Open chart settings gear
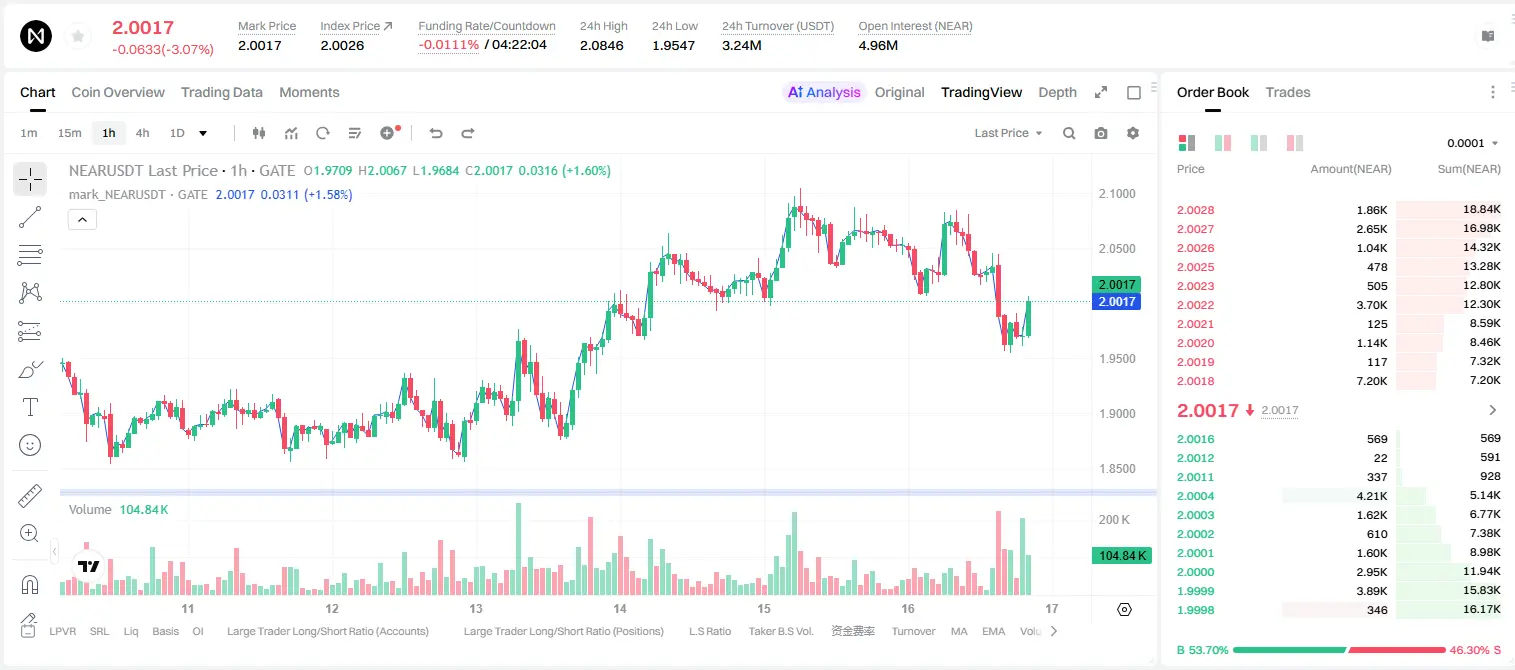 click(x=1133, y=133)
